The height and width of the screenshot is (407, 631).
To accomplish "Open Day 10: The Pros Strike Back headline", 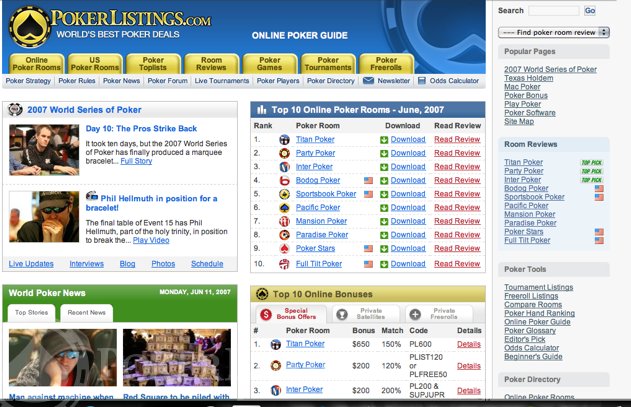I will click(141, 129).
